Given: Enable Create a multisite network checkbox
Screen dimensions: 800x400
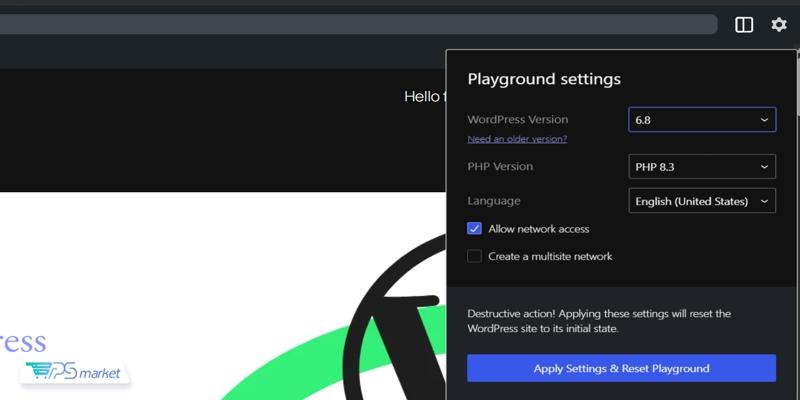Looking at the screenshot, I should pos(475,256).
